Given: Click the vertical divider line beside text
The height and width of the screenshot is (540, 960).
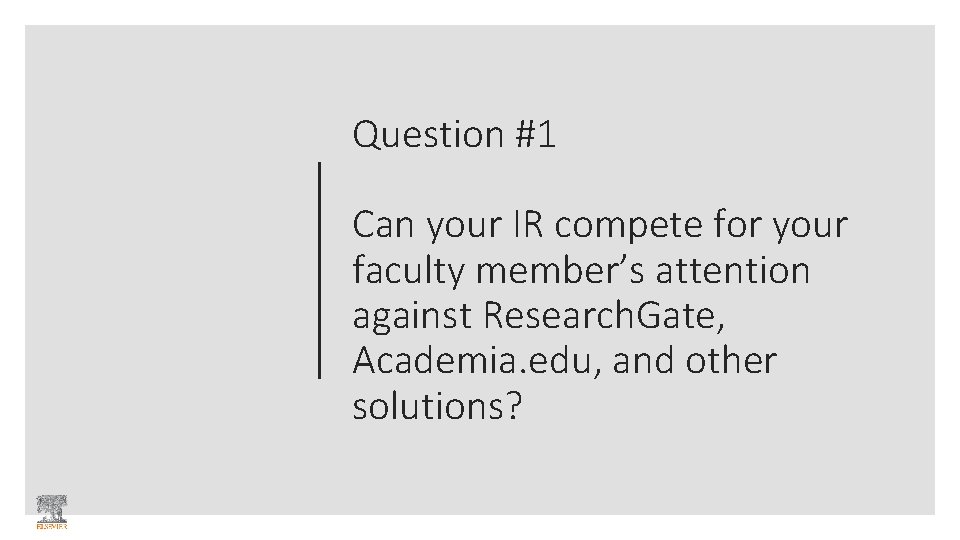Looking at the screenshot, I should pyautogui.click(x=319, y=270).
